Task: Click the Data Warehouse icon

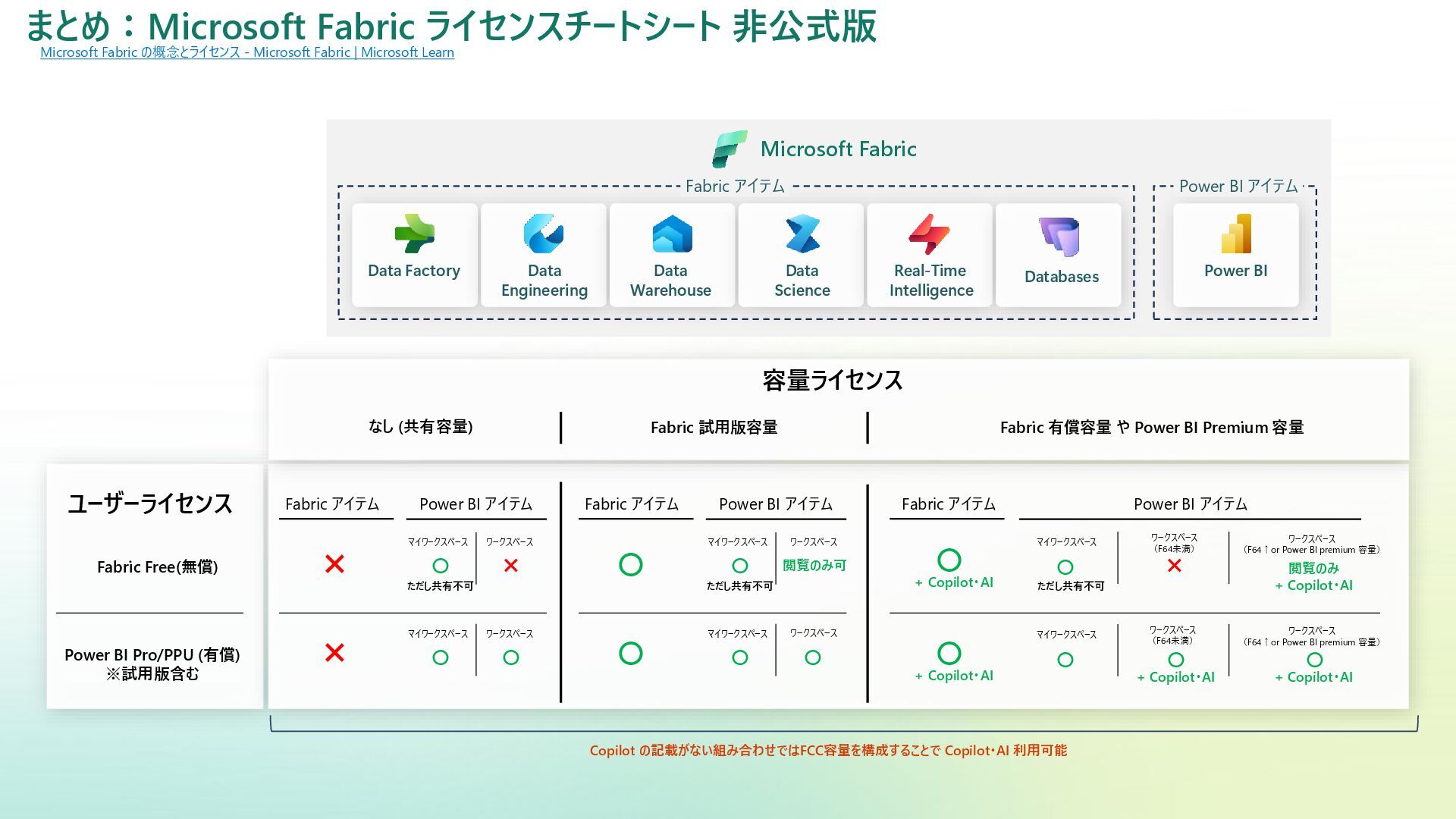Action: (672, 234)
